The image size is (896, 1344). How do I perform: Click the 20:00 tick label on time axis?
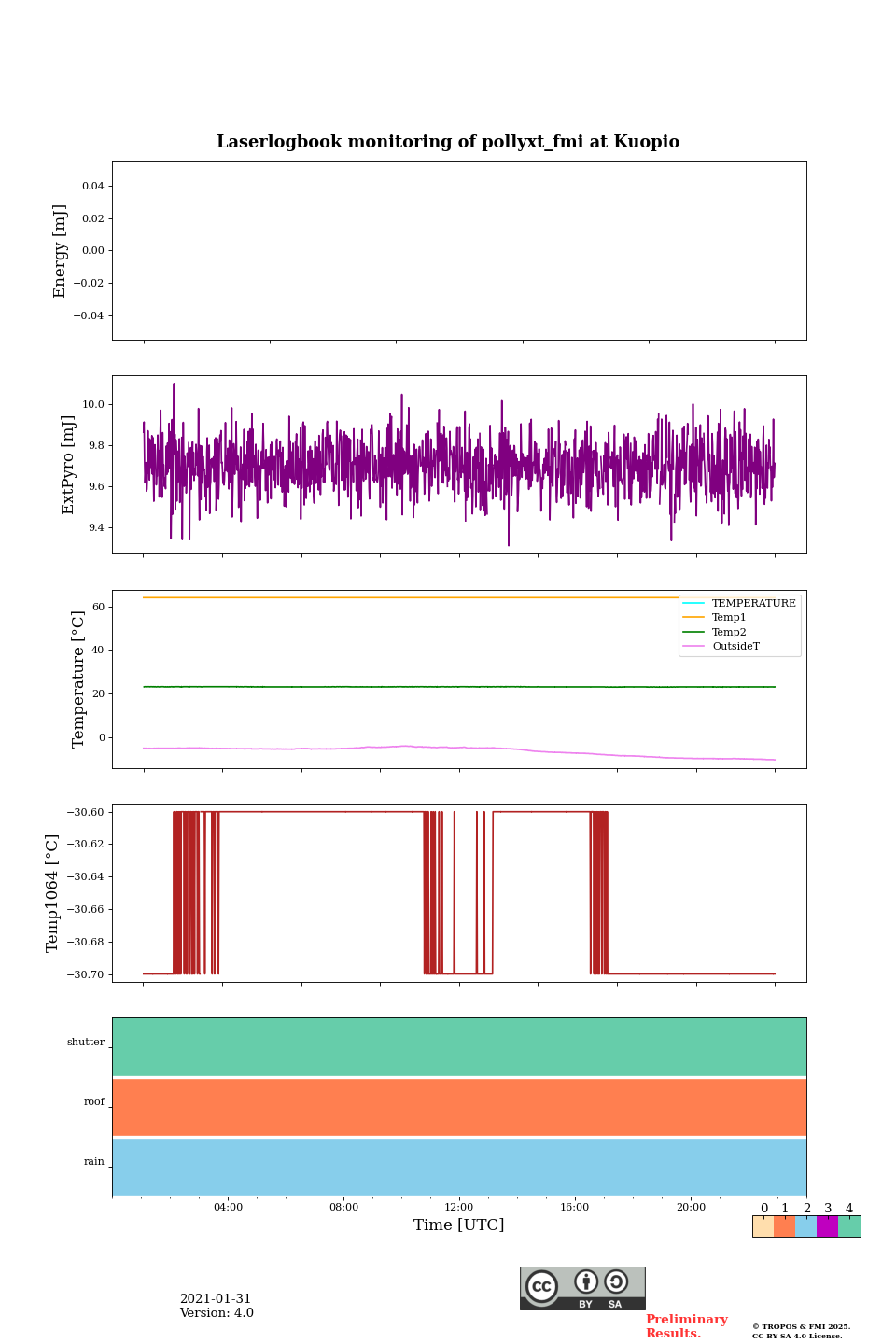point(691,1207)
